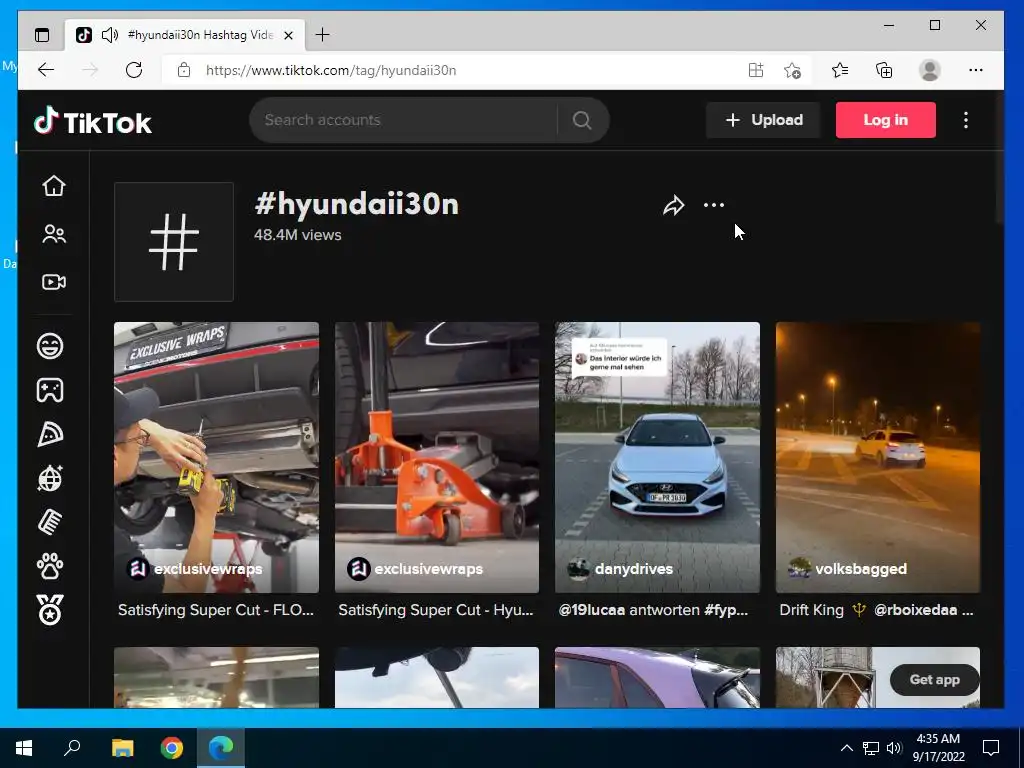
Task: Click the hashtag symbol image tile
Action: (174, 242)
